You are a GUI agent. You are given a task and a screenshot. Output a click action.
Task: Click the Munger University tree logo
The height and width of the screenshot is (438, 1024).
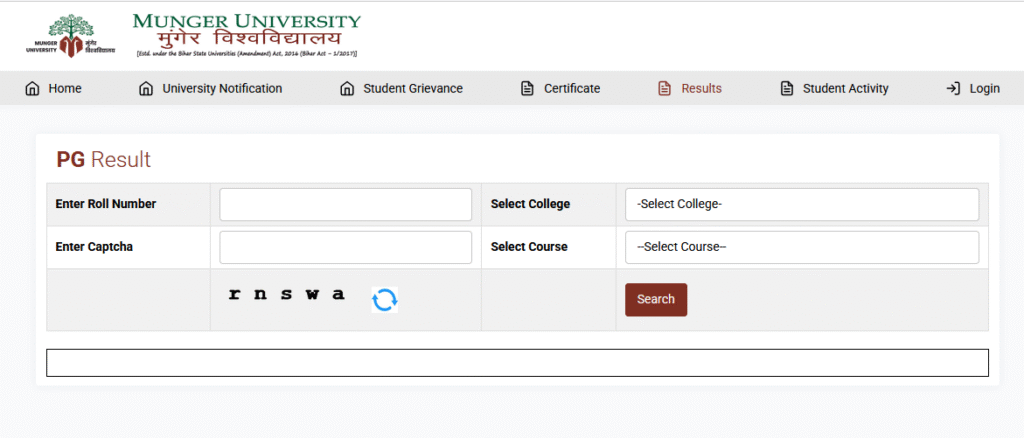[x=71, y=36]
